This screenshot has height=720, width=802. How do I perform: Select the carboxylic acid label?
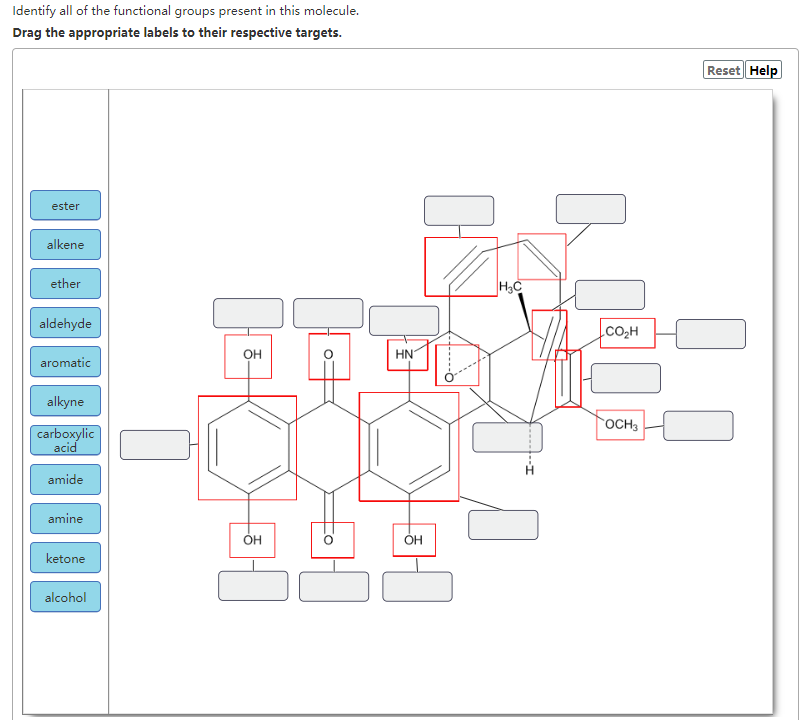tap(65, 440)
